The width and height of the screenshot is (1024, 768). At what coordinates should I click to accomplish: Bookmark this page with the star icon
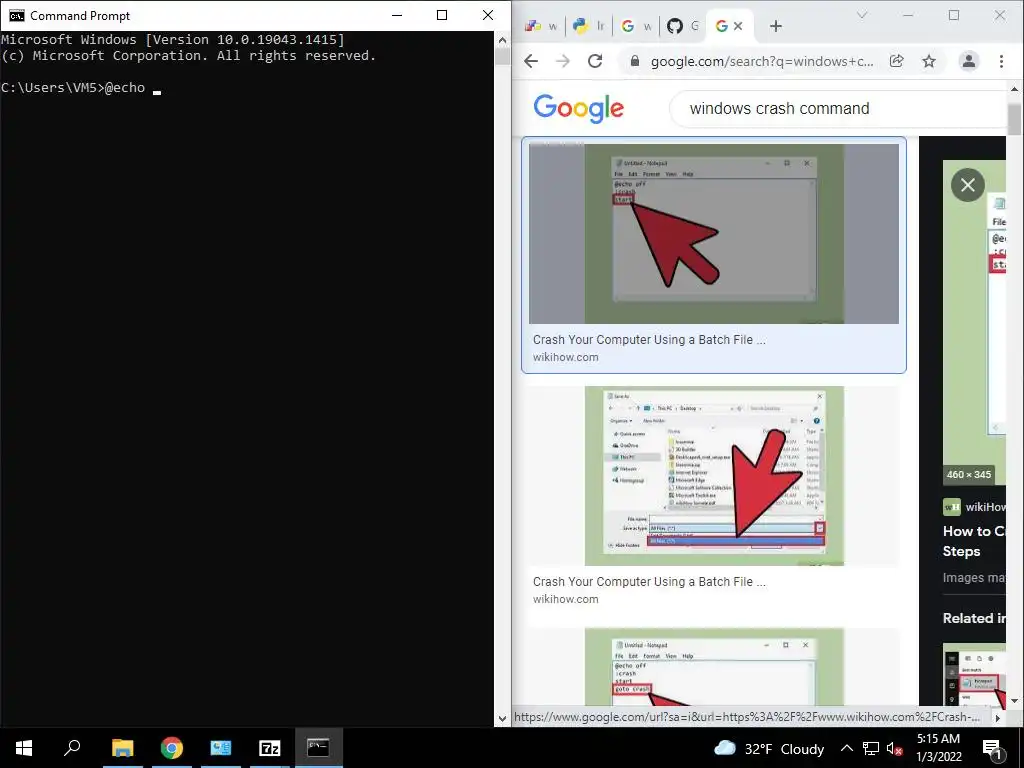[x=929, y=61]
